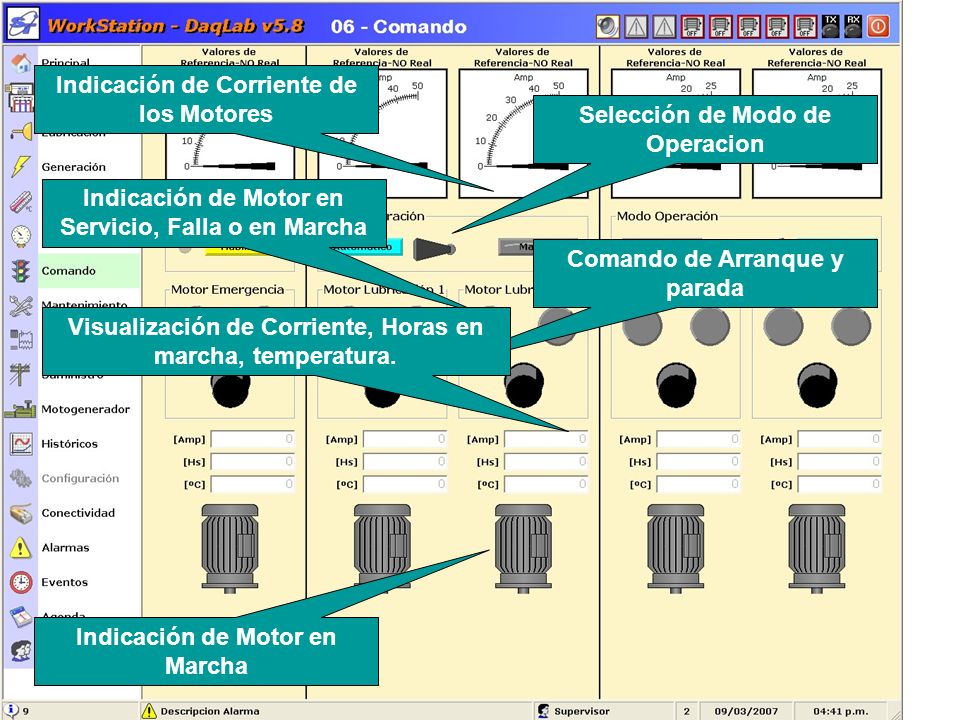Open Generación via the lightning bolt icon
This screenshot has width=960, height=720.
pos(21,166)
